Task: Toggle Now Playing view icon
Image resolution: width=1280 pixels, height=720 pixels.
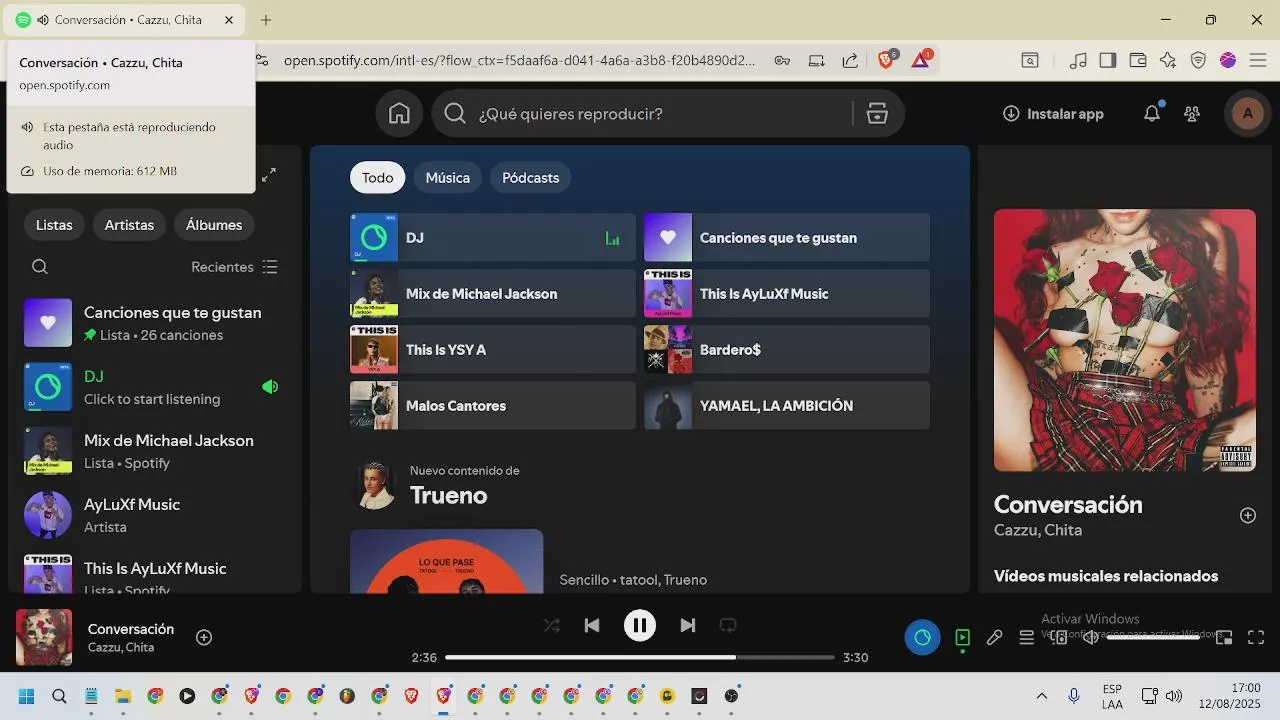Action: (962, 637)
